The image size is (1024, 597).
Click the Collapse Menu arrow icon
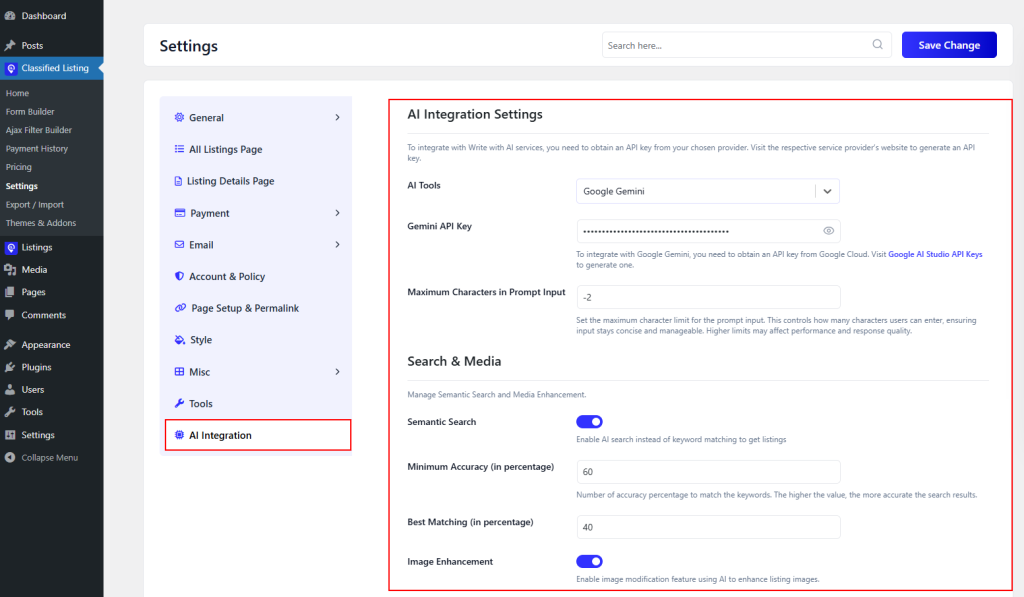[10, 457]
